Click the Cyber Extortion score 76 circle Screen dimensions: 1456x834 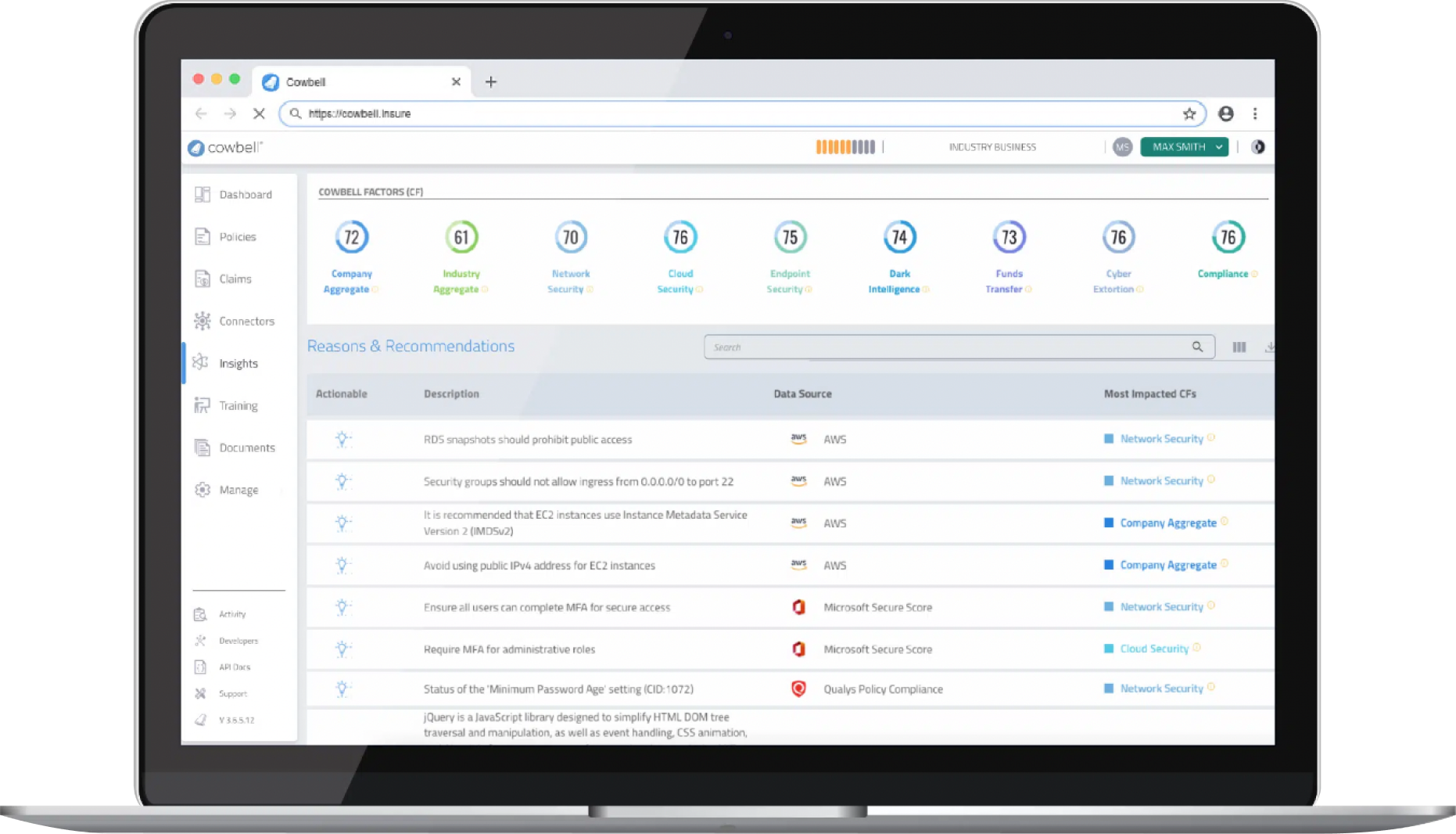(x=1119, y=237)
